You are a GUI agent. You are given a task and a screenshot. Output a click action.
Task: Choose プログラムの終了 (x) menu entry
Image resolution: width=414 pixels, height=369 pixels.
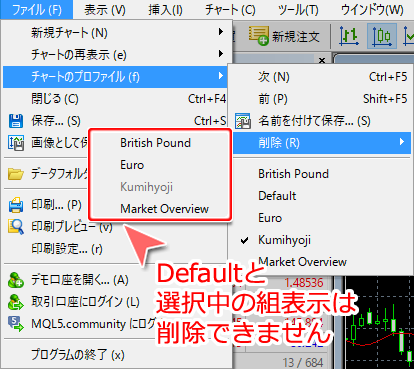coord(78,354)
